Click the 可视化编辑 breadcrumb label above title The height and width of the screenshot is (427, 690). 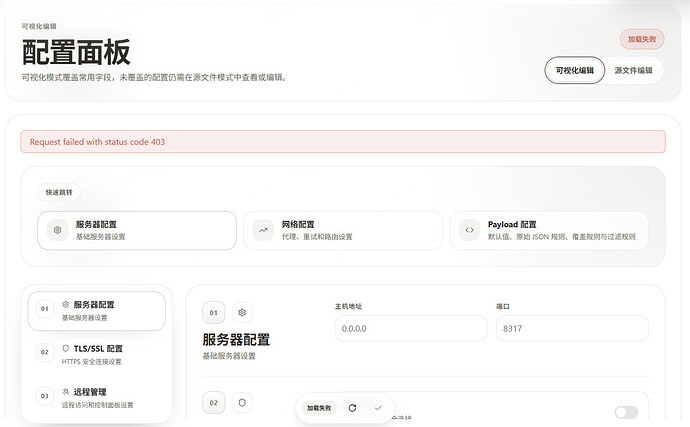coord(39,26)
